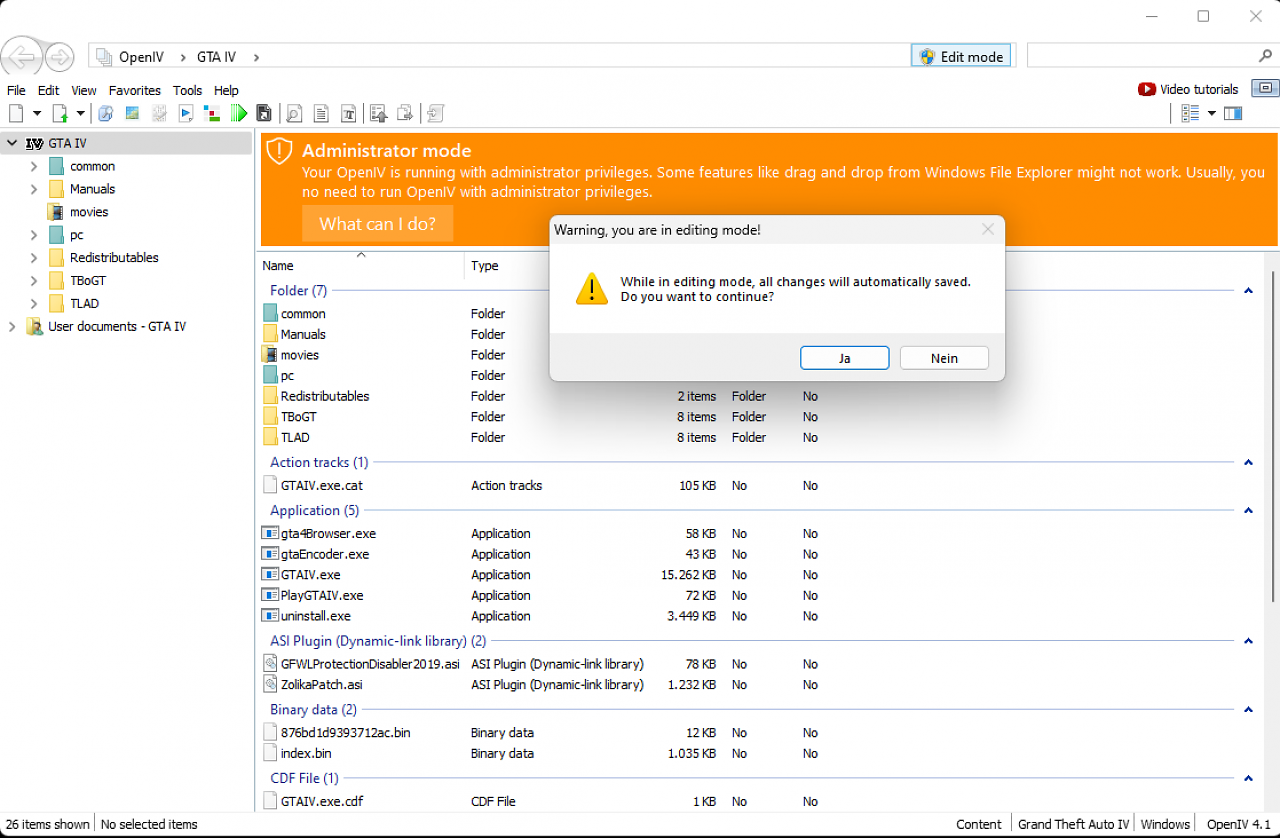The height and width of the screenshot is (838, 1280).
Task: Open the New document dropdown arrow
Action: coord(37,113)
